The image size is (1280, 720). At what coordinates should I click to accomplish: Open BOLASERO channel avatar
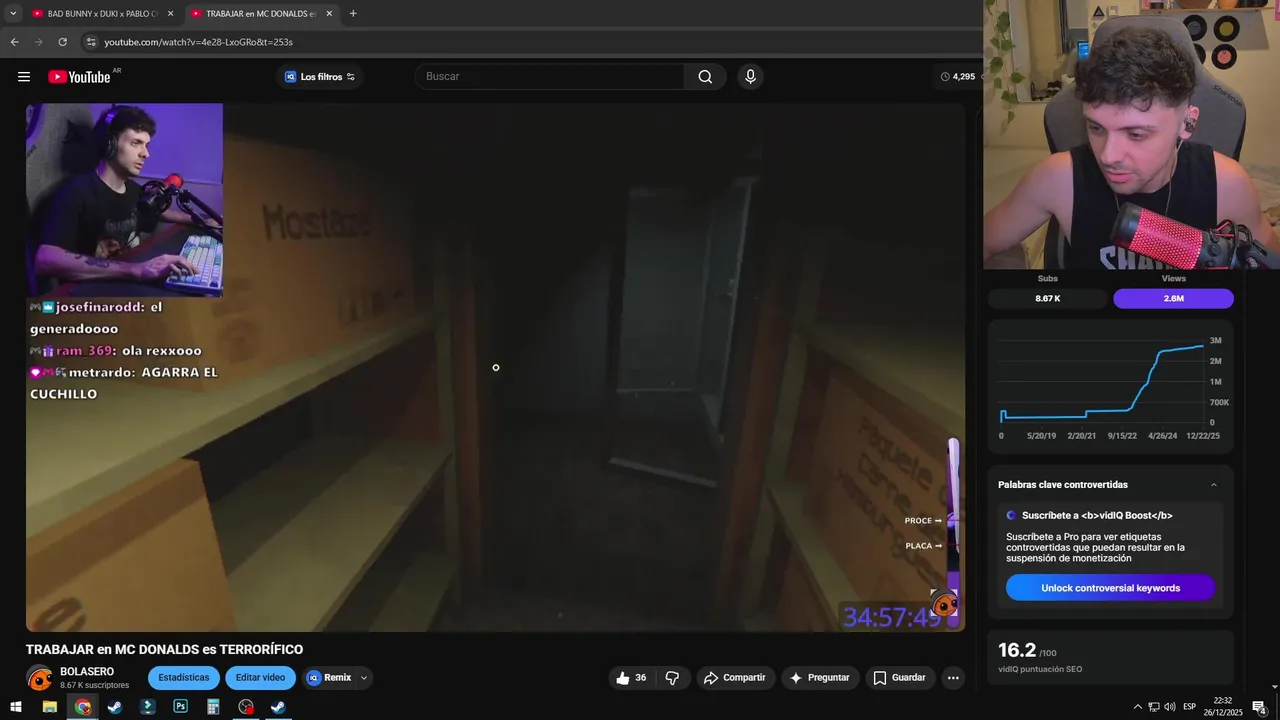pyautogui.click(x=39, y=679)
